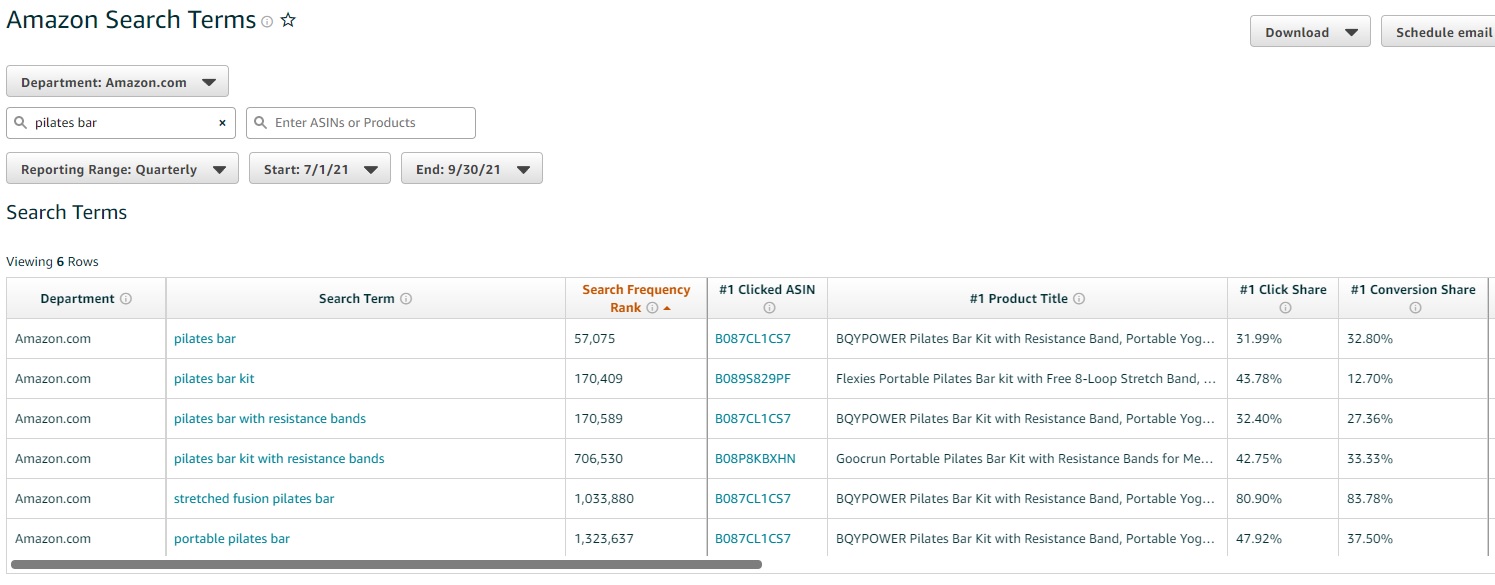
Task: Open "pilates bar with resistance bands" link
Action: click(270, 419)
